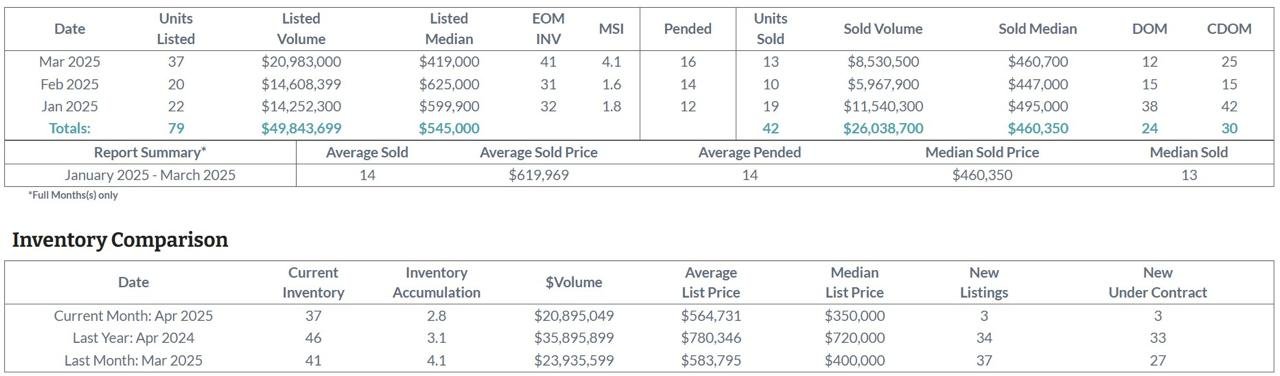Screen dimensions: 1280x376
Task: Select the Feb 2025 row date cell
Action: tap(70, 84)
